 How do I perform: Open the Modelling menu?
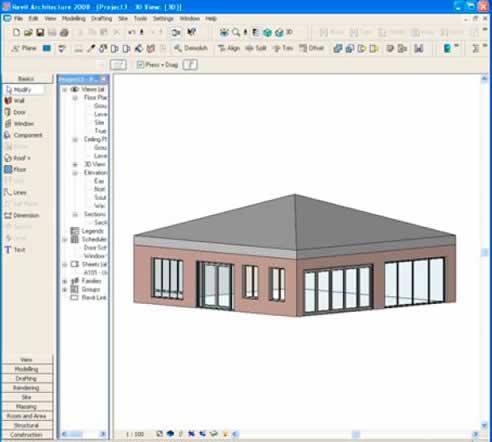tap(74, 19)
